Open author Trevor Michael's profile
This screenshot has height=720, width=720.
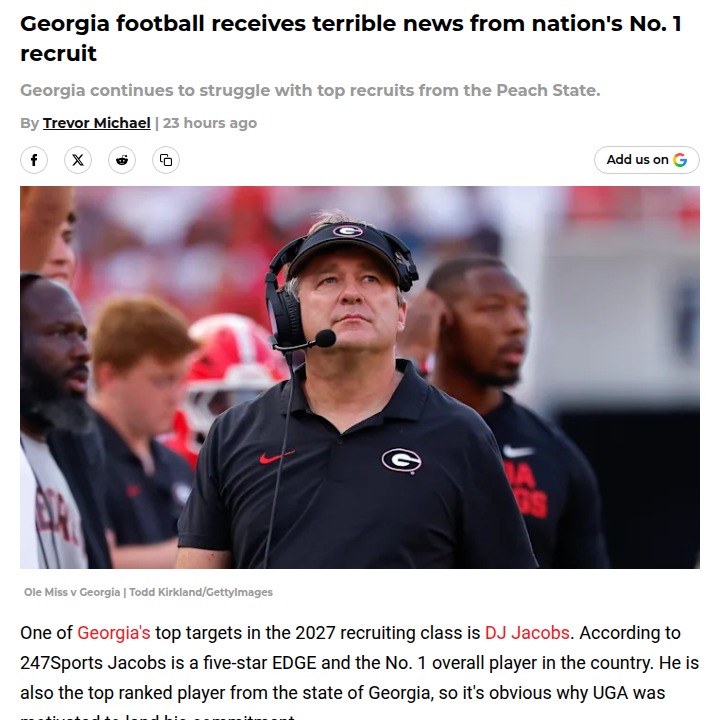coord(97,123)
